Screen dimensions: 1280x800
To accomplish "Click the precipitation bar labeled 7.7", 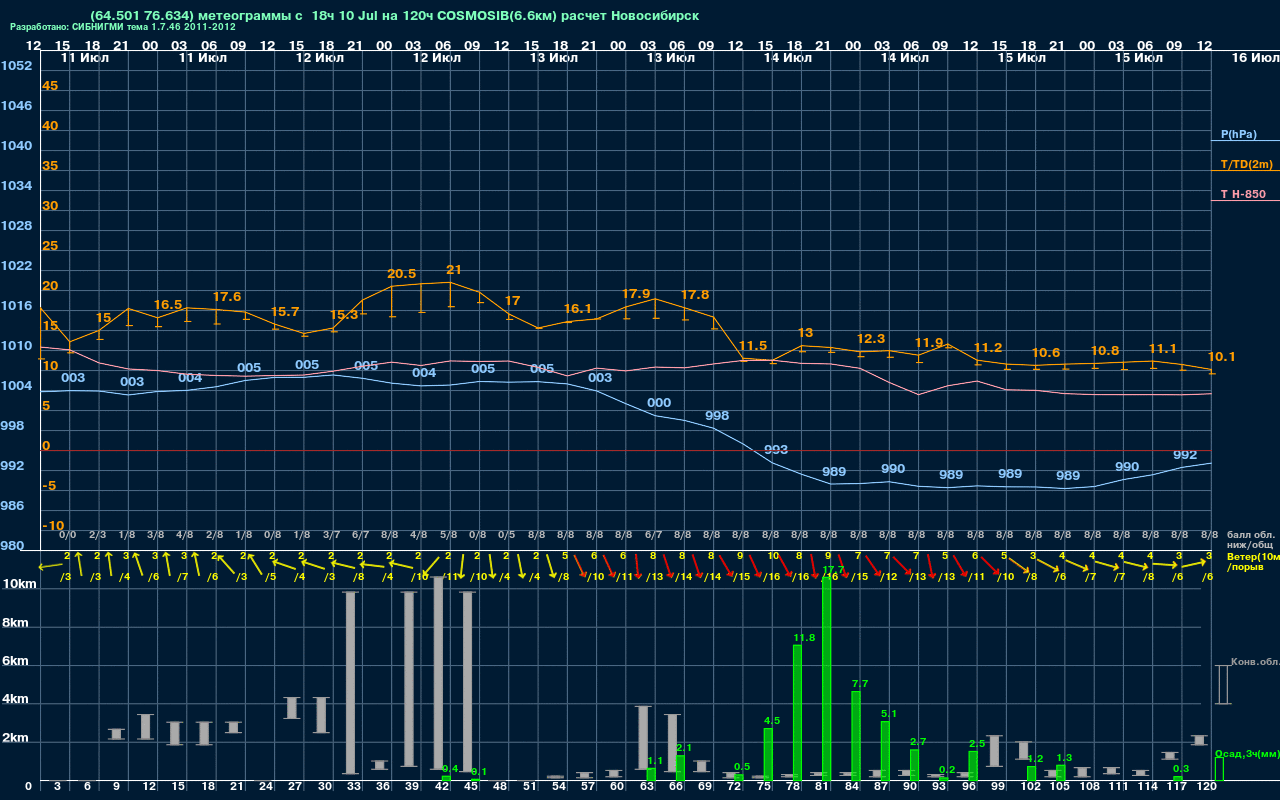I will 856,736.
